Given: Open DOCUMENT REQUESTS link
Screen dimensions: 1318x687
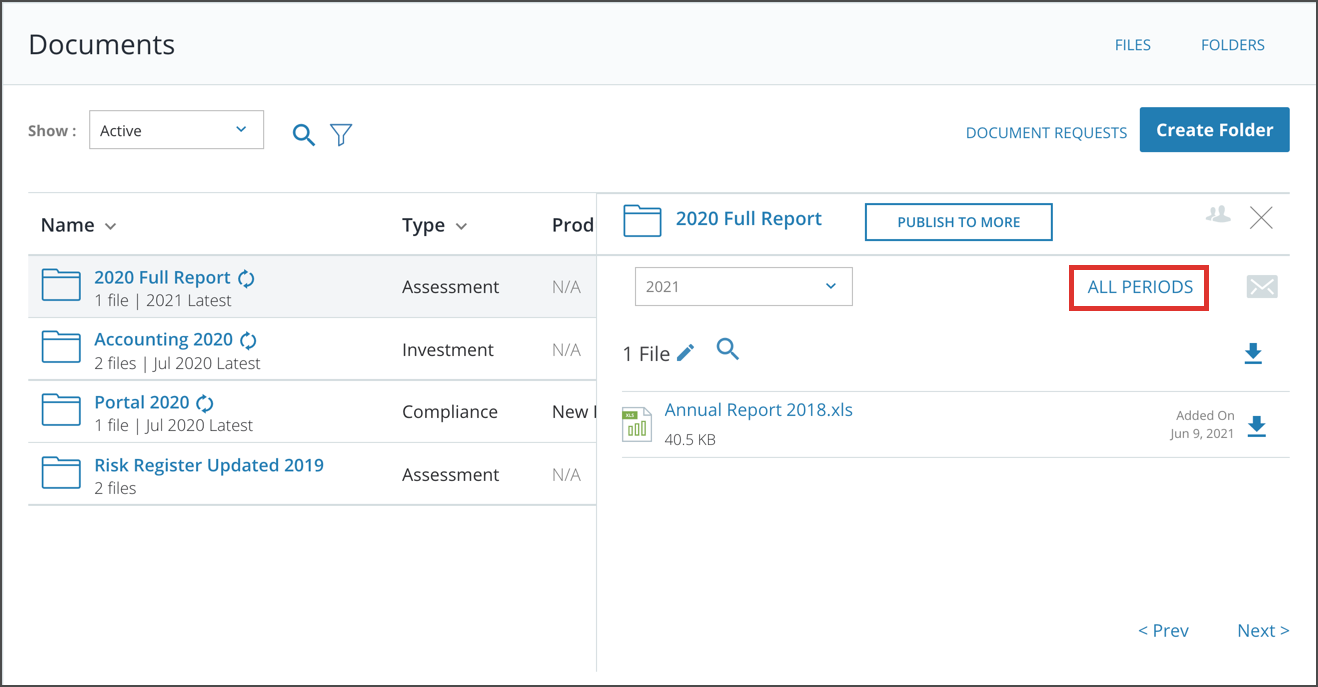Looking at the screenshot, I should click(x=1046, y=132).
